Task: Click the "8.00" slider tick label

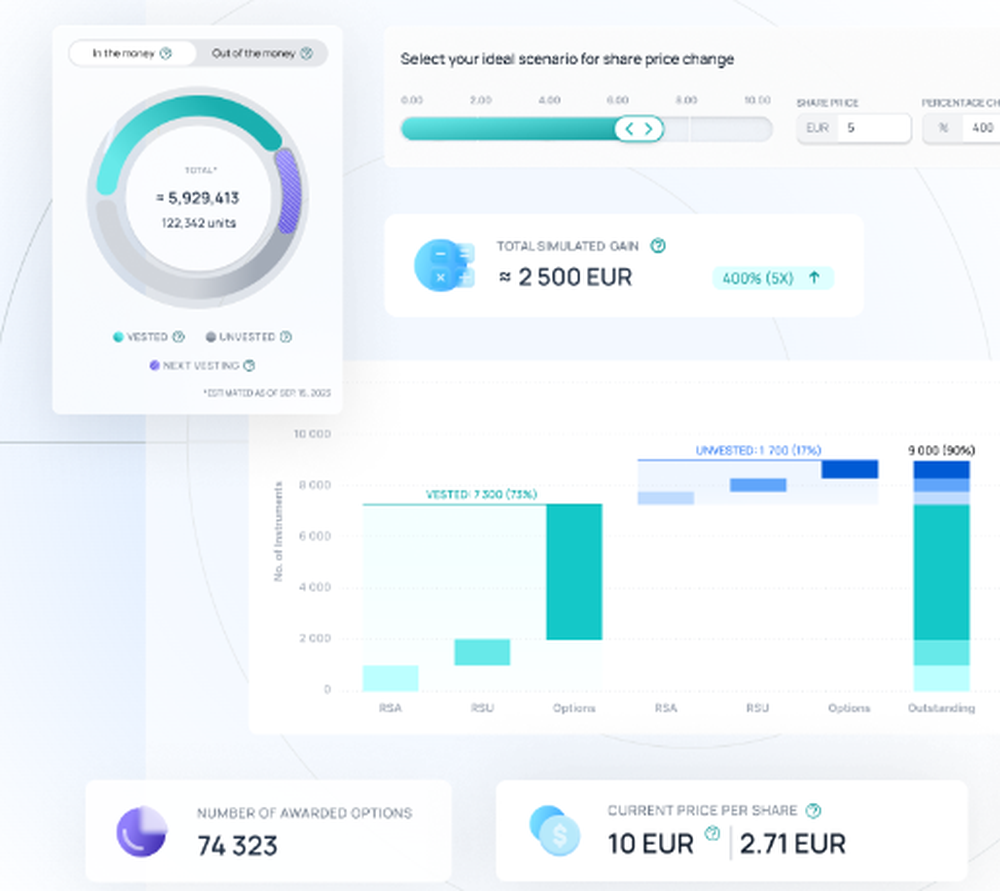Action: click(x=686, y=100)
